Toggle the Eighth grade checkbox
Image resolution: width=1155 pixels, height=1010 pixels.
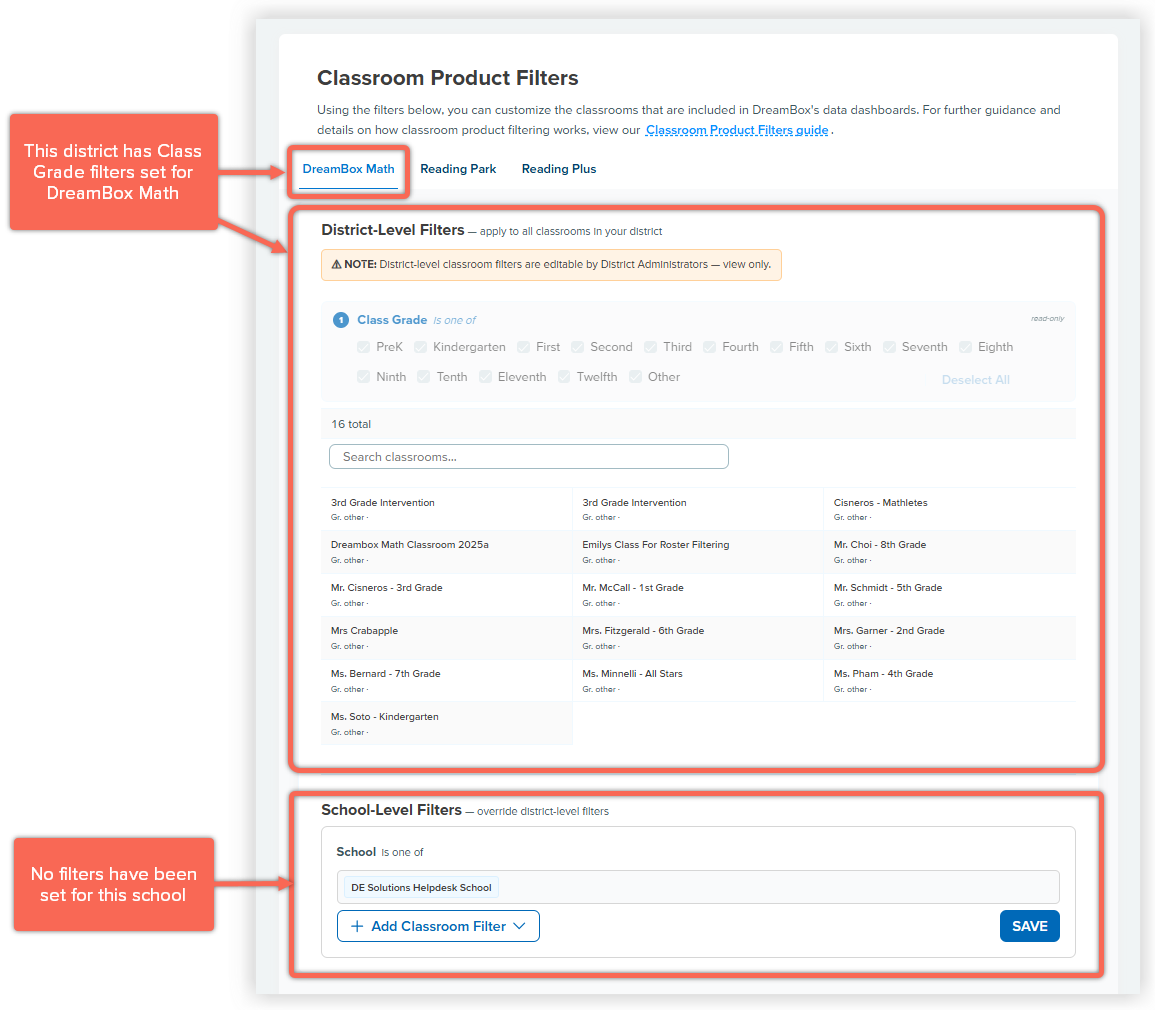tap(966, 347)
